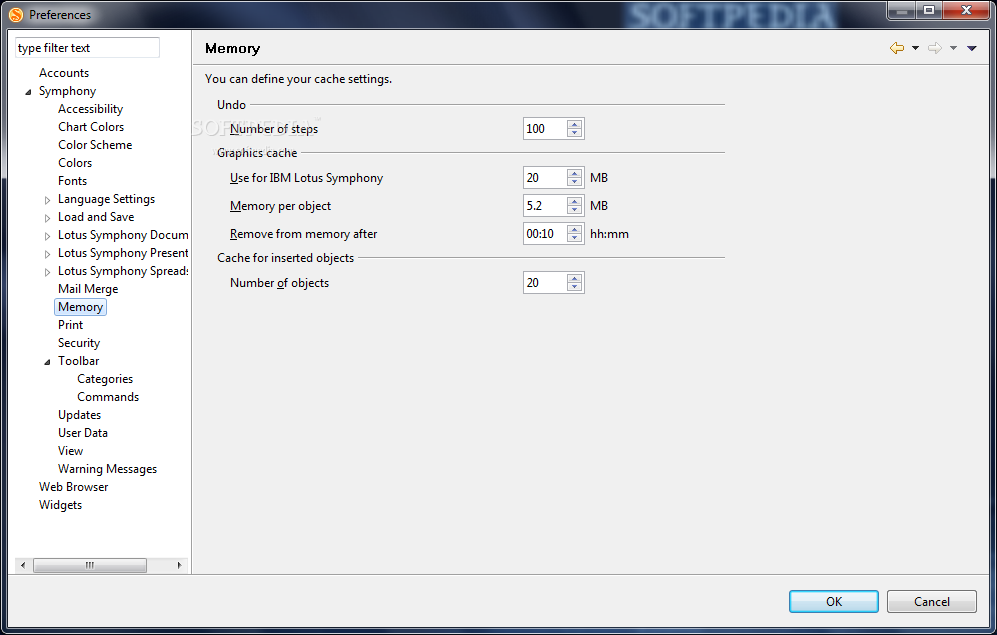The image size is (997, 635).
Task: Select Accounts in the preferences tree
Action: point(64,72)
